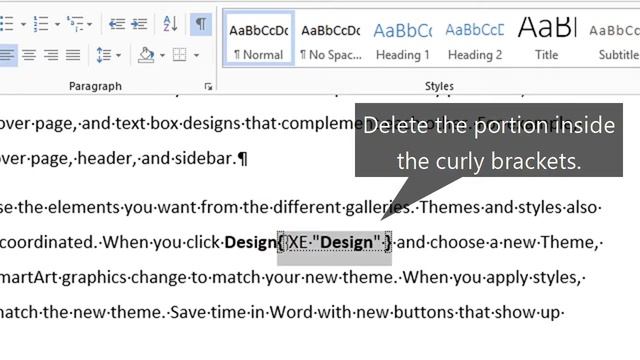640x360 pixels.
Task: Sort the selected text A to Z
Action: [170, 24]
